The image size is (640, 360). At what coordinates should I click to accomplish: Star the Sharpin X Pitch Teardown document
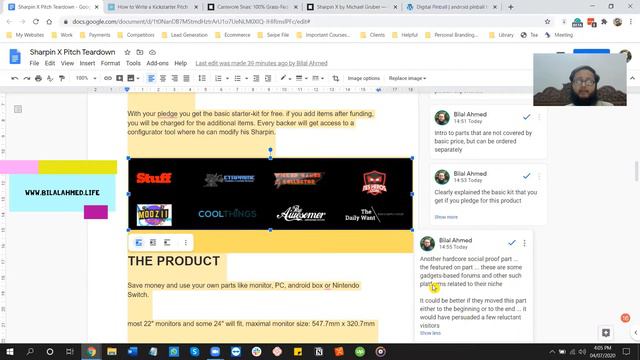point(127,52)
